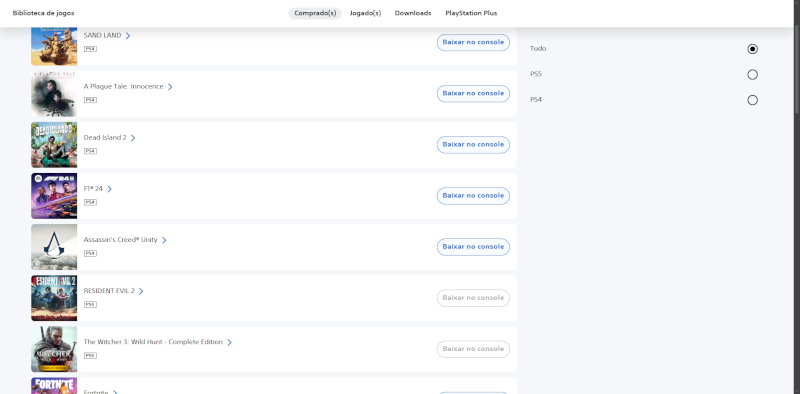Open The Witcher 3 Complete Edition chevron
Viewport: 800px width, 394px height.
pyautogui.click(x=230, y=342)
